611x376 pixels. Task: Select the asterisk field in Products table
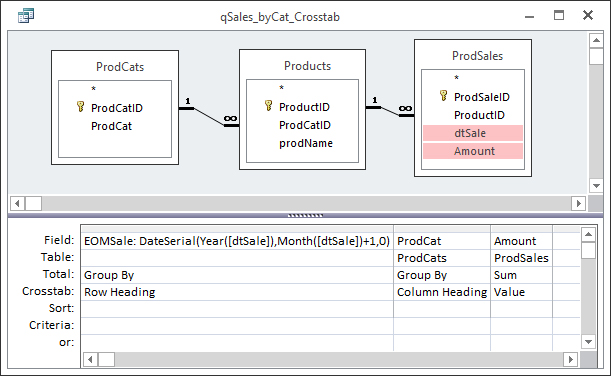(281, 88)
